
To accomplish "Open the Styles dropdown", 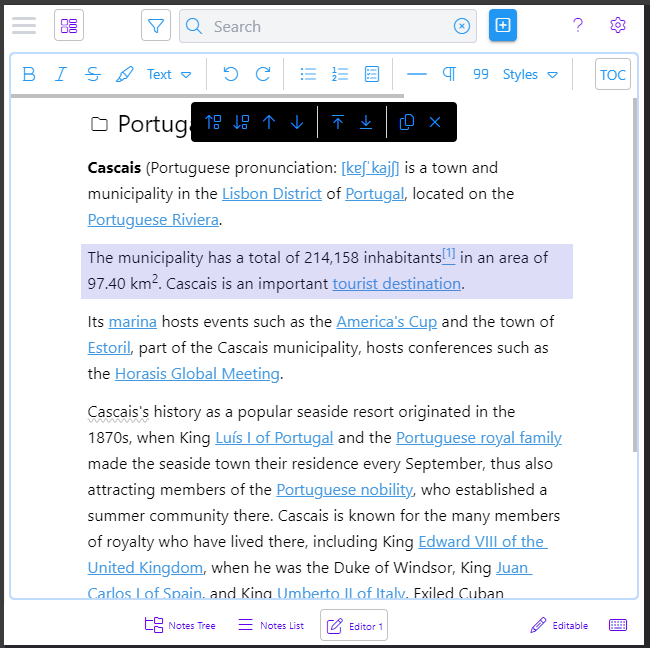I will pyautogui.click(x=530, y=75).
